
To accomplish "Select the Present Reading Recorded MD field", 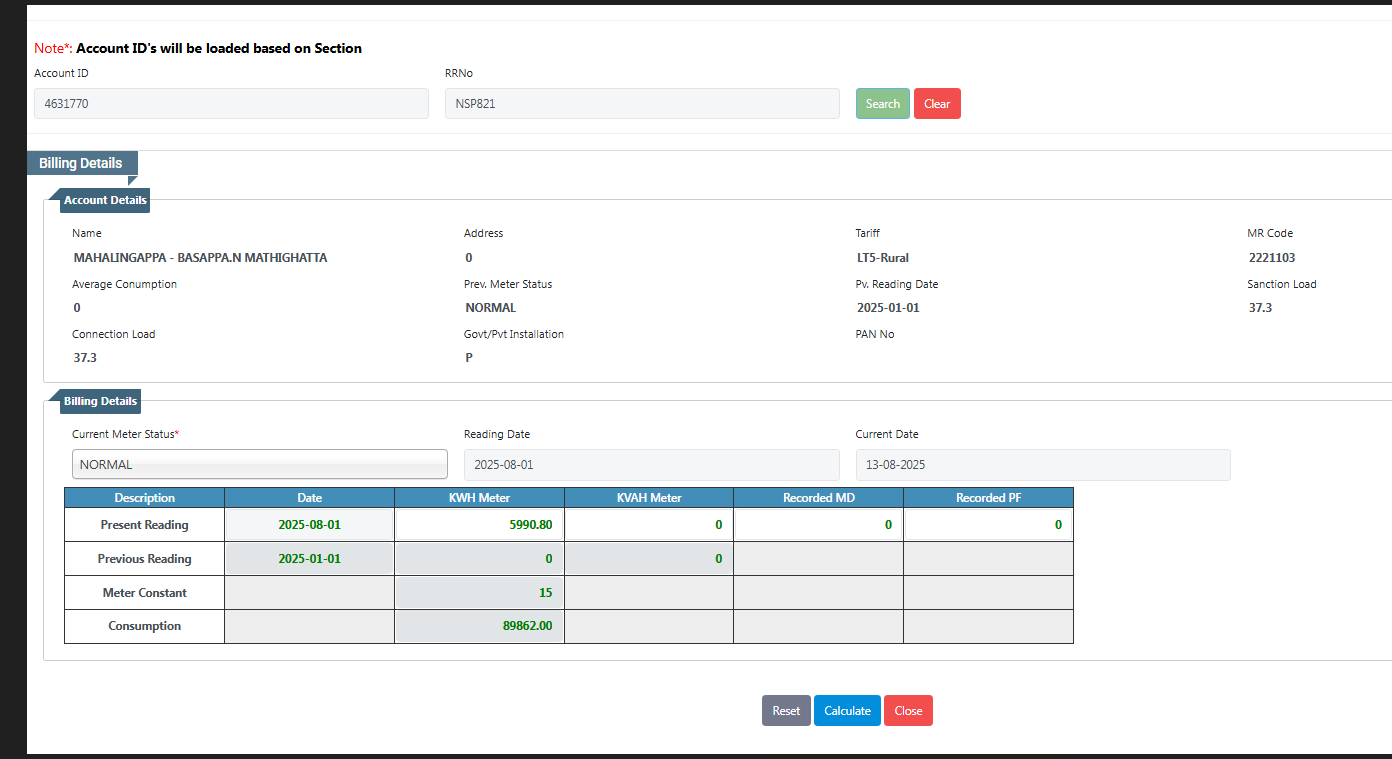I will [x=818, y=525].
